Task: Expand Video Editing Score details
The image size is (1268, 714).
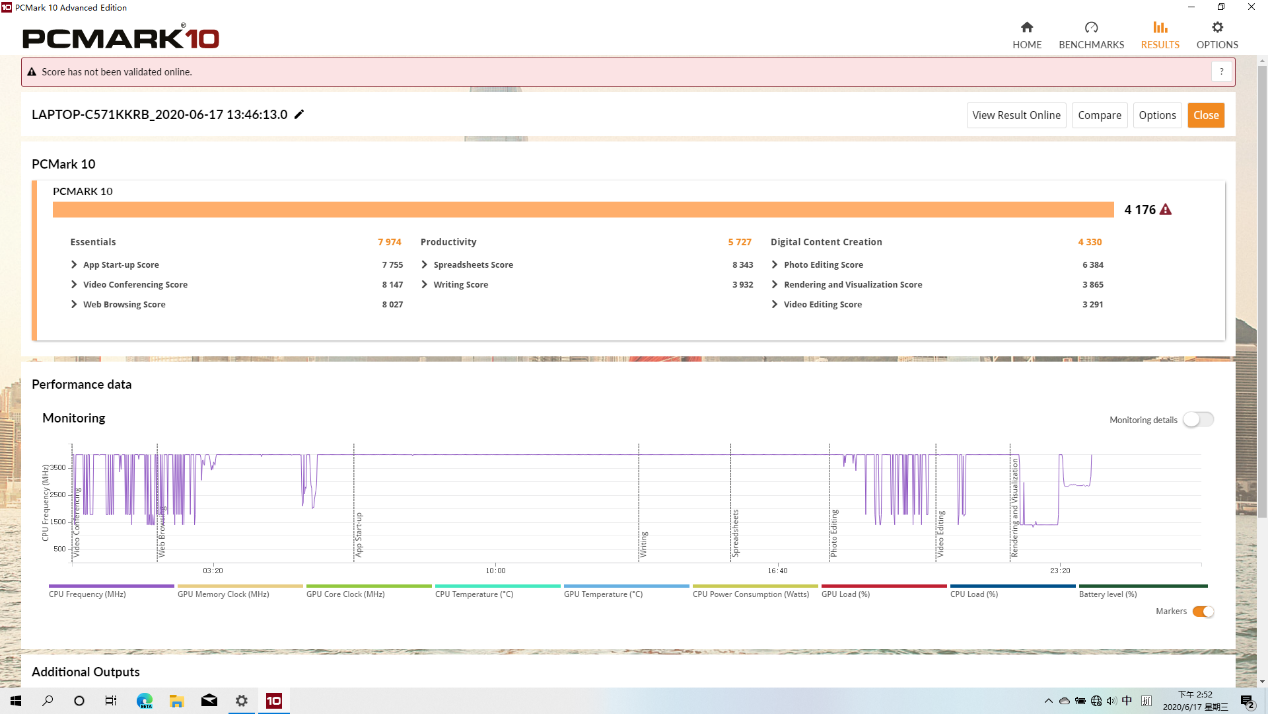Action: 775,304
